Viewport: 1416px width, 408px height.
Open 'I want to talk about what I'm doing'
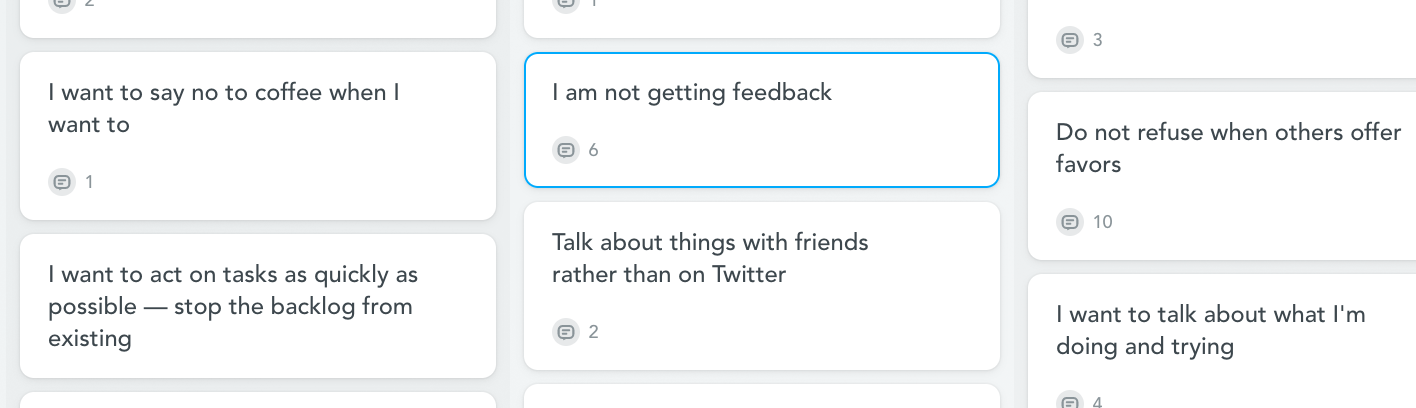[x=1222, y=341]
